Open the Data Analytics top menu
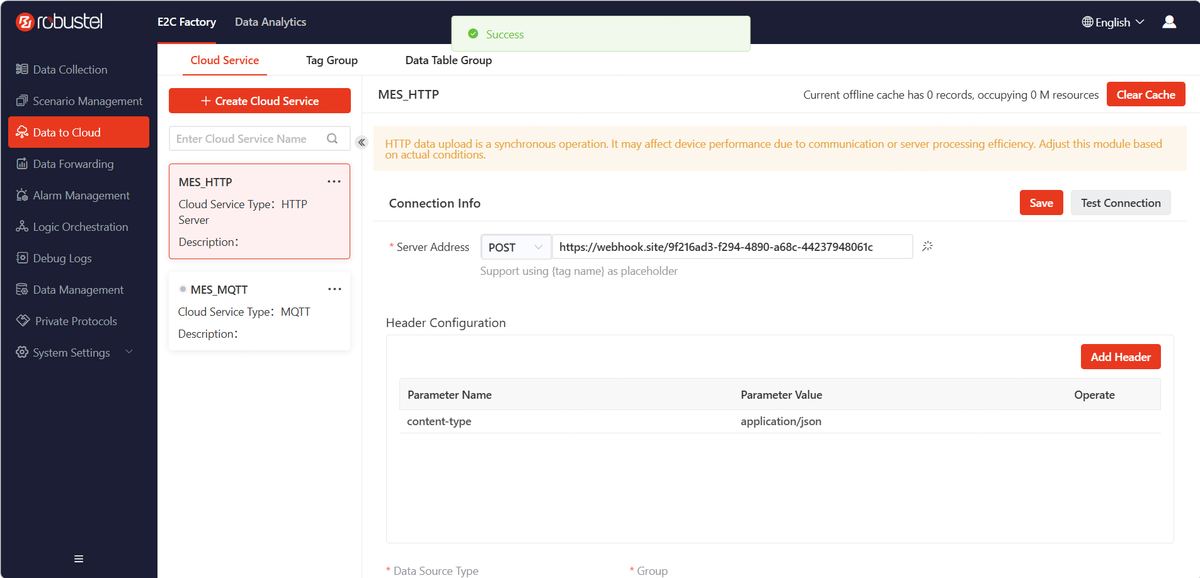 pyautogui.click(x=270, y=22)
